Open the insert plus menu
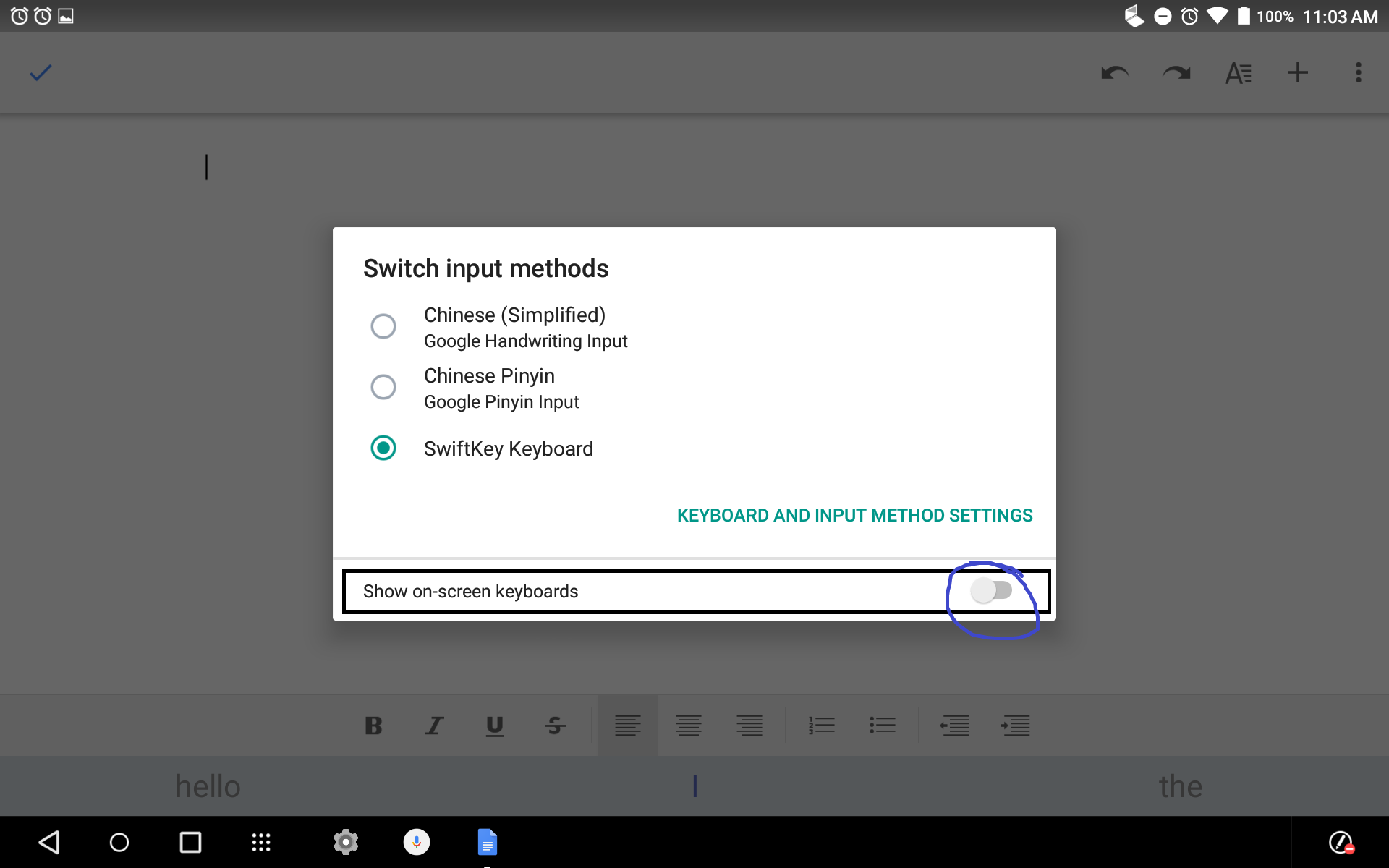This screenshot has width=1389, height=868. pyautogui.click(x=1298, y=72)
